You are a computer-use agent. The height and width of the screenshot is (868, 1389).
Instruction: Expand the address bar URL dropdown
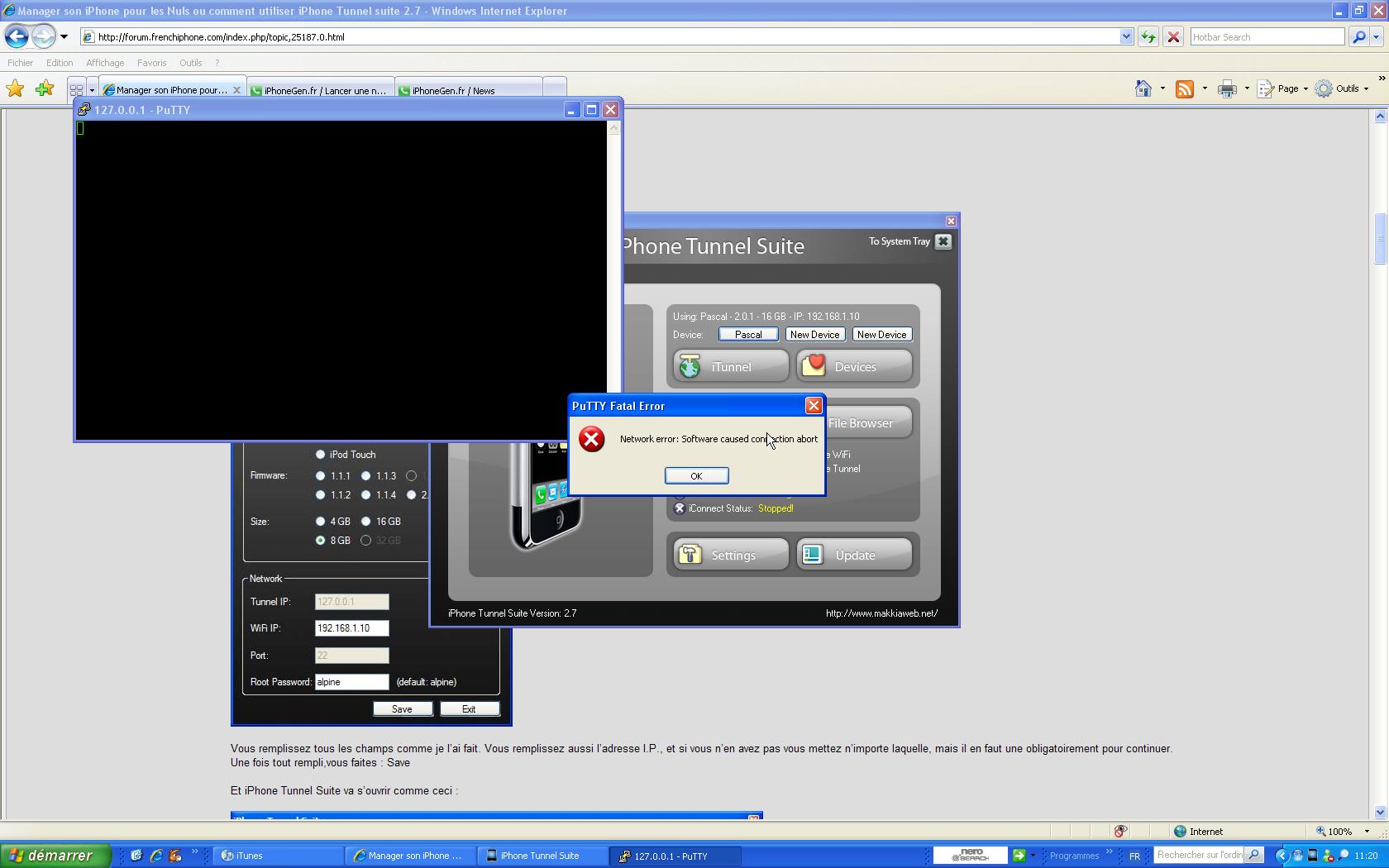click(1125, 36)
